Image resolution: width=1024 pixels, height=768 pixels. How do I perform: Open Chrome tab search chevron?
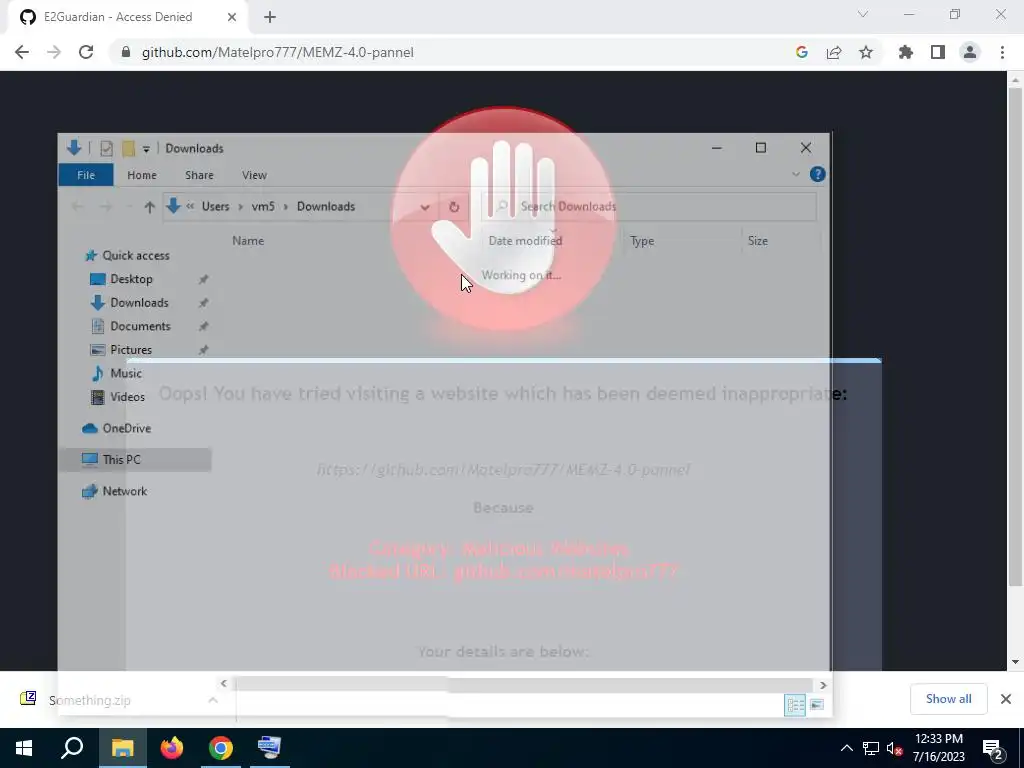[863, 14]
